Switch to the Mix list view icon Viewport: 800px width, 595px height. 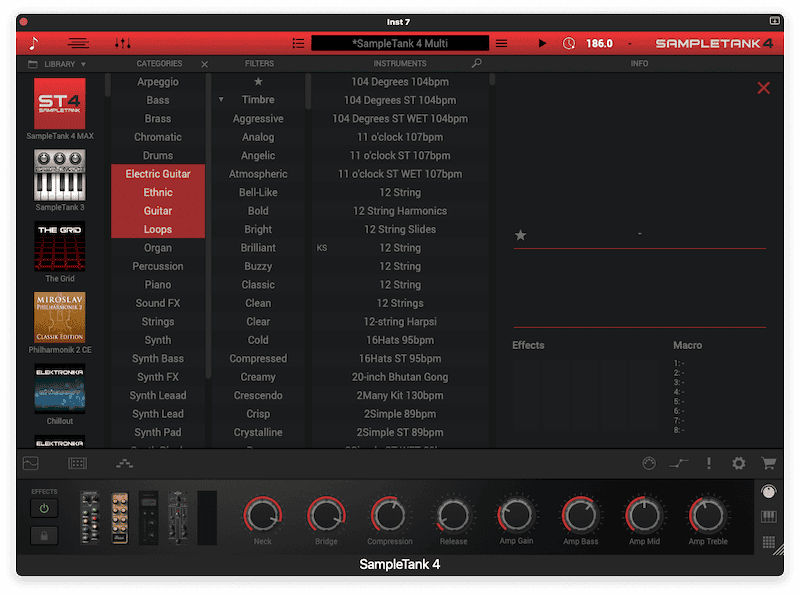click(78, 43)
